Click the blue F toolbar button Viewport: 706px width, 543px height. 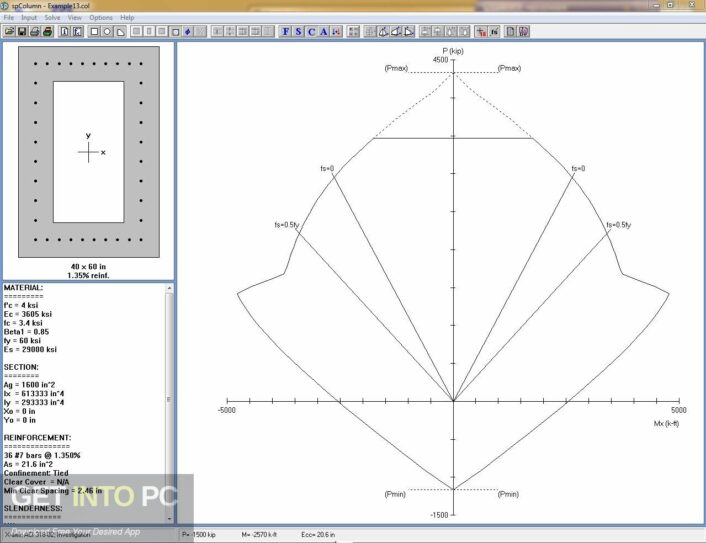(x=285, y=32)
